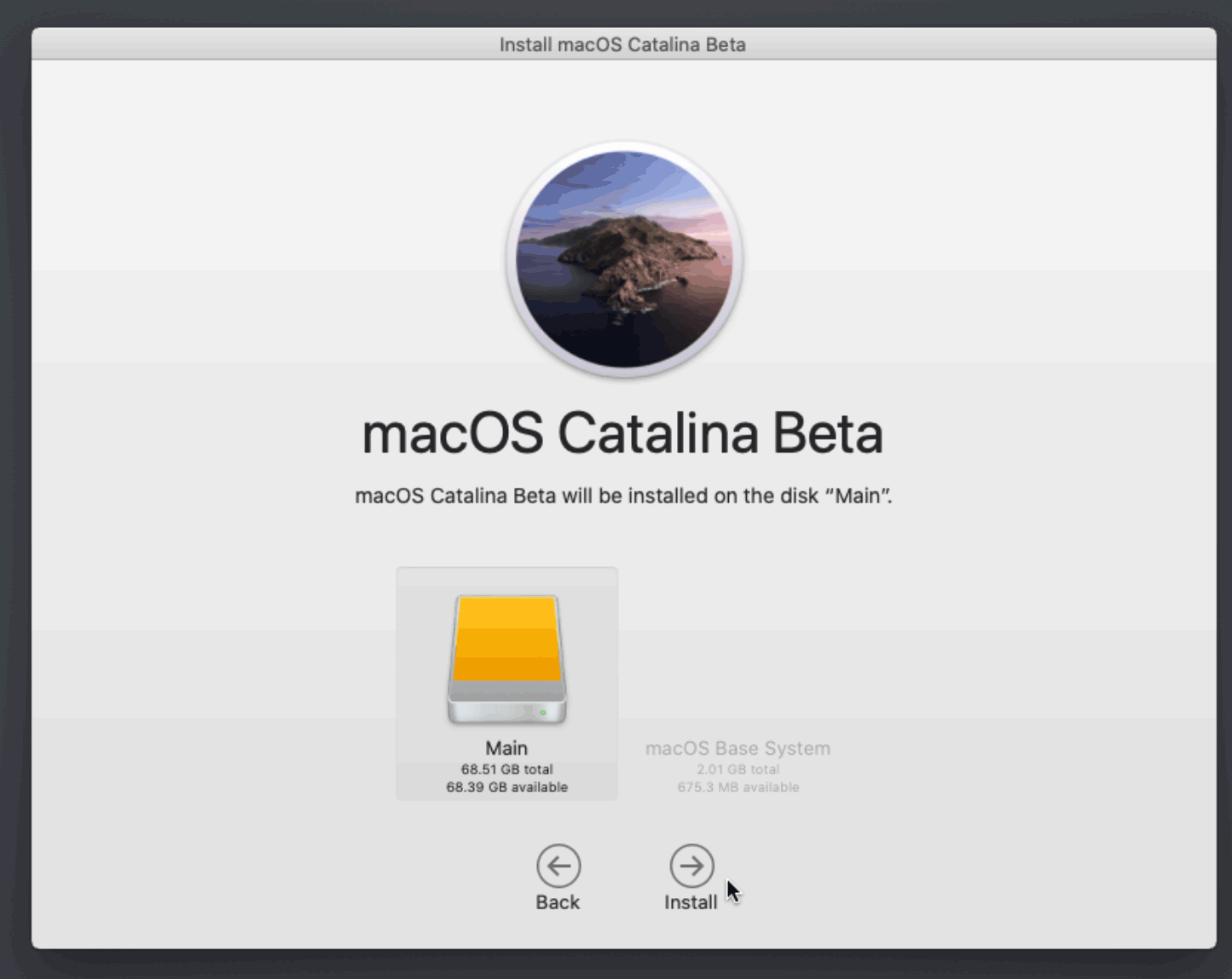Click the 675.3 MB available text

click(x=737, y=787)
